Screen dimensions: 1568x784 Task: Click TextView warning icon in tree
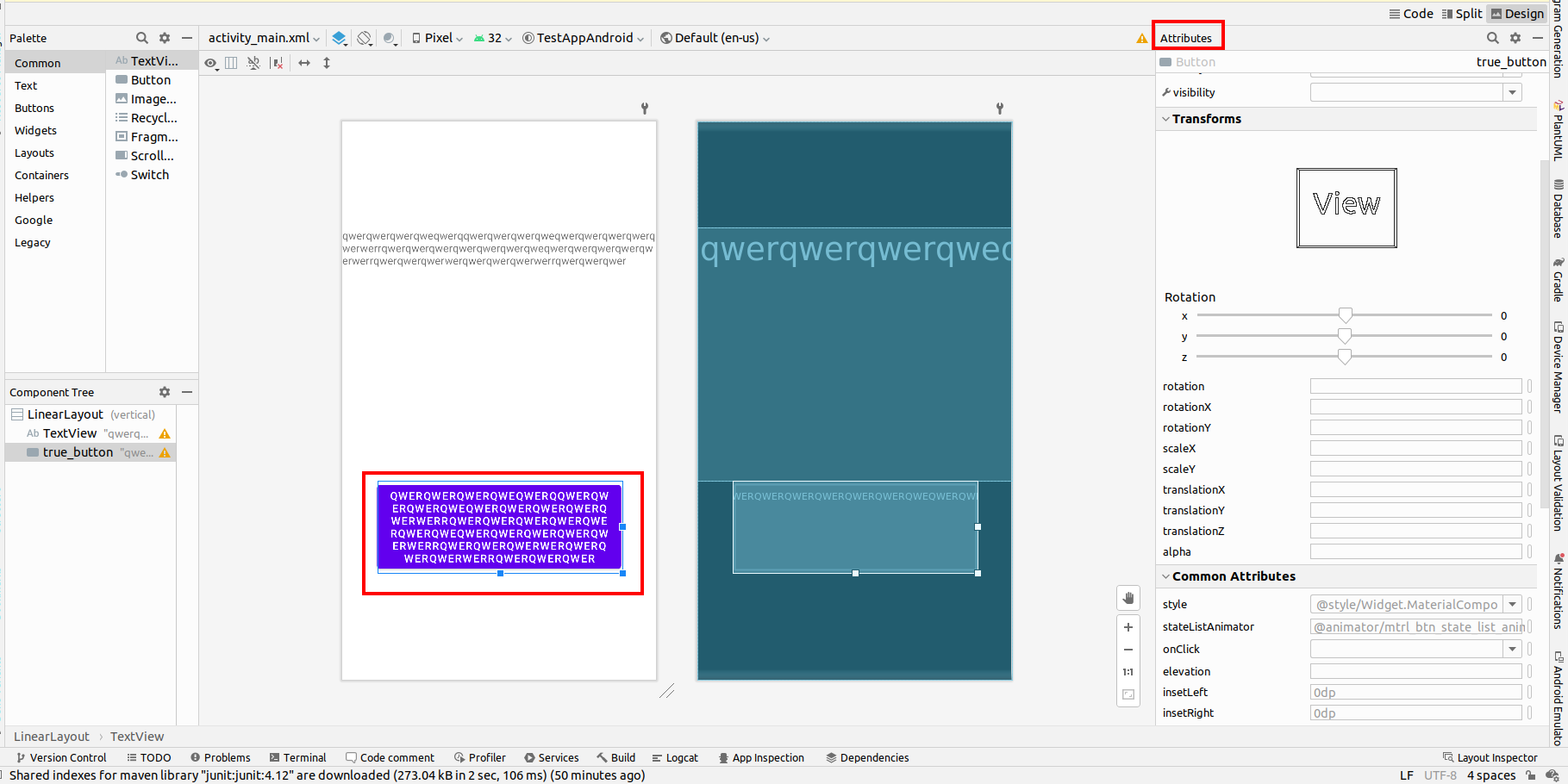click(x=165, y=433)
